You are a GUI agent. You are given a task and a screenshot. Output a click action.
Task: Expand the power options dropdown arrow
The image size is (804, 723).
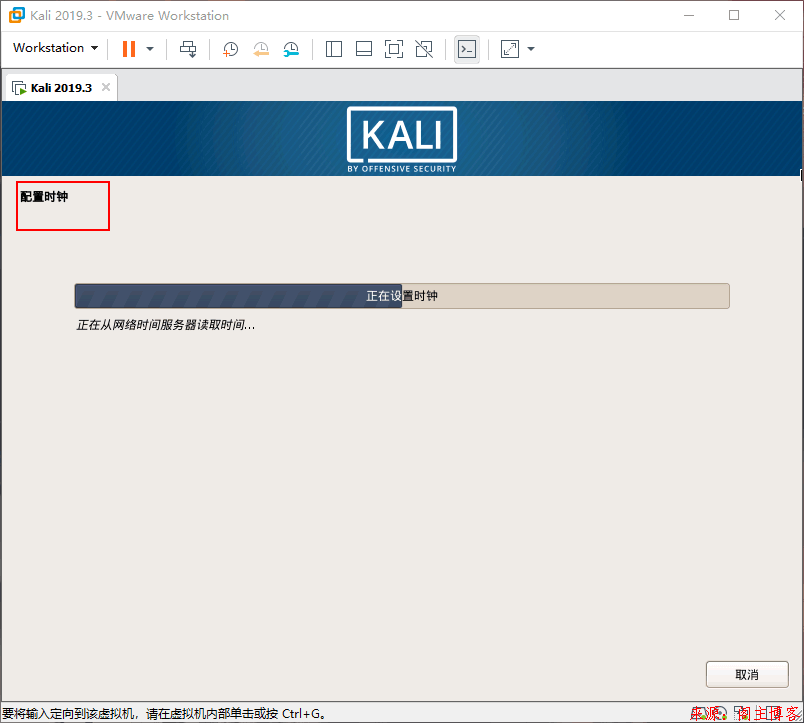coord(150,49)
